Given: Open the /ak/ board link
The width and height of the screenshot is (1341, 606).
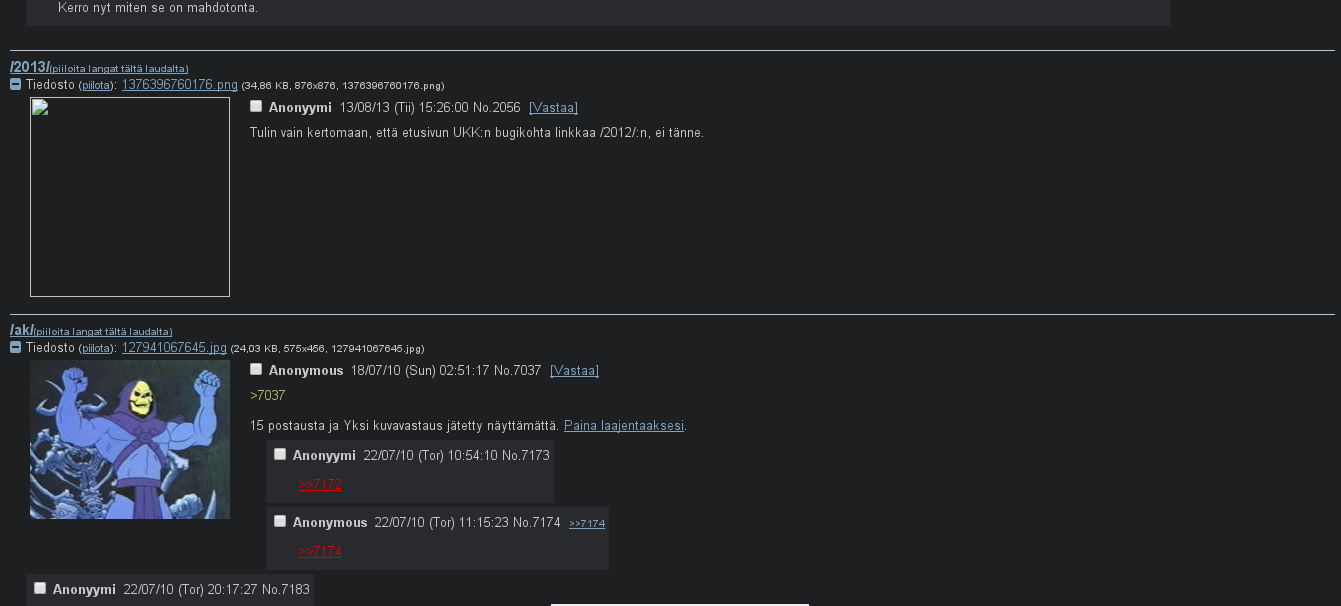Looking at the screenshot, I should 21,330.
